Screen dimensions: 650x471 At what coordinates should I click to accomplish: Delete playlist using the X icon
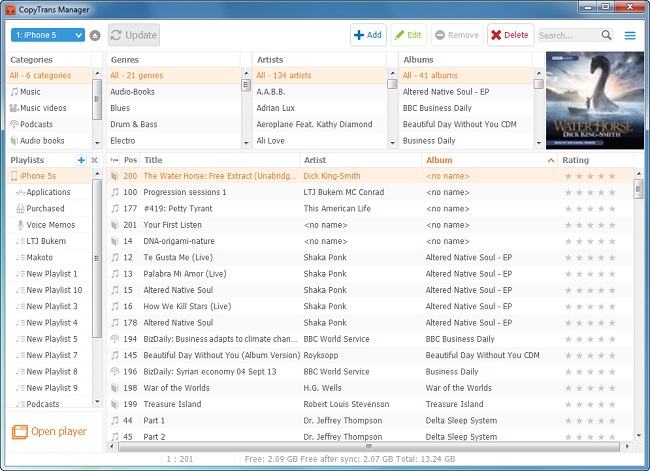click(95, 160)
